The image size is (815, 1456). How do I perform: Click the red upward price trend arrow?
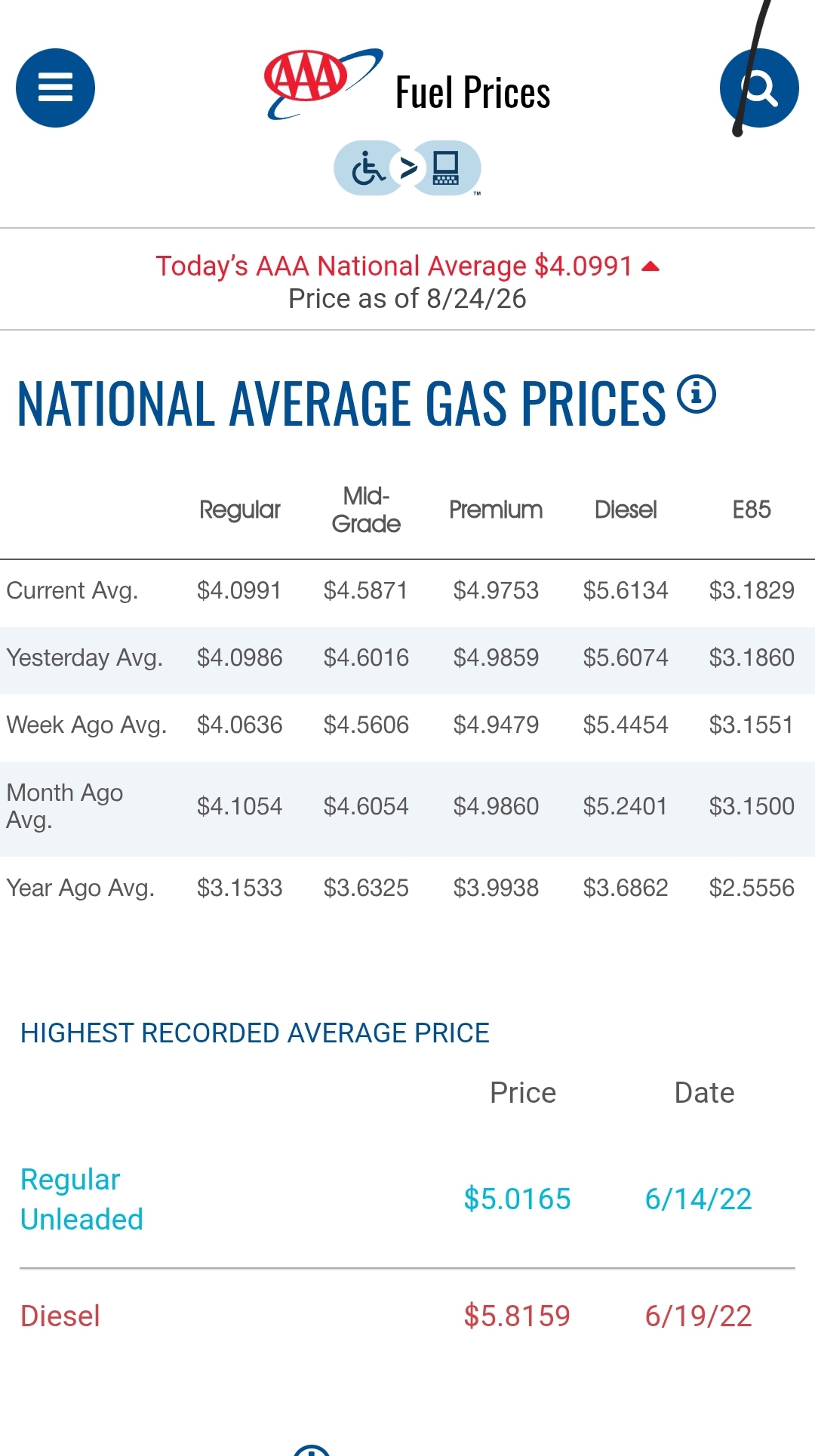click(650, 266)
